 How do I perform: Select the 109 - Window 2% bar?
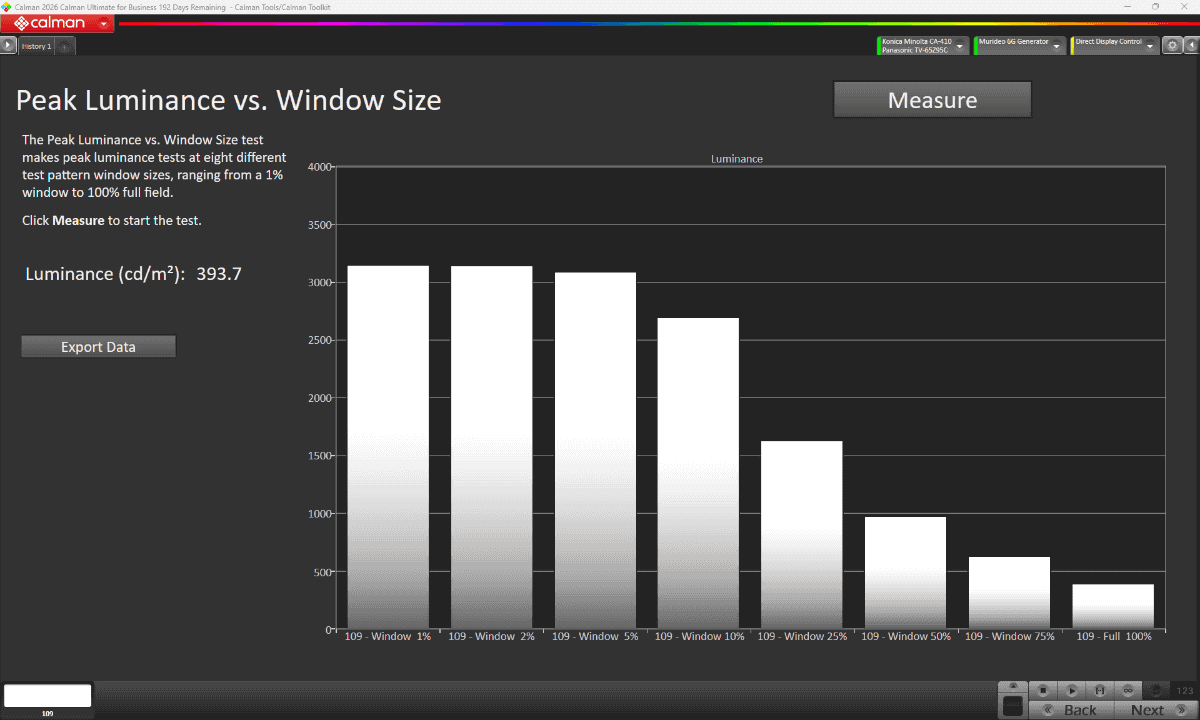pos(491,447)
